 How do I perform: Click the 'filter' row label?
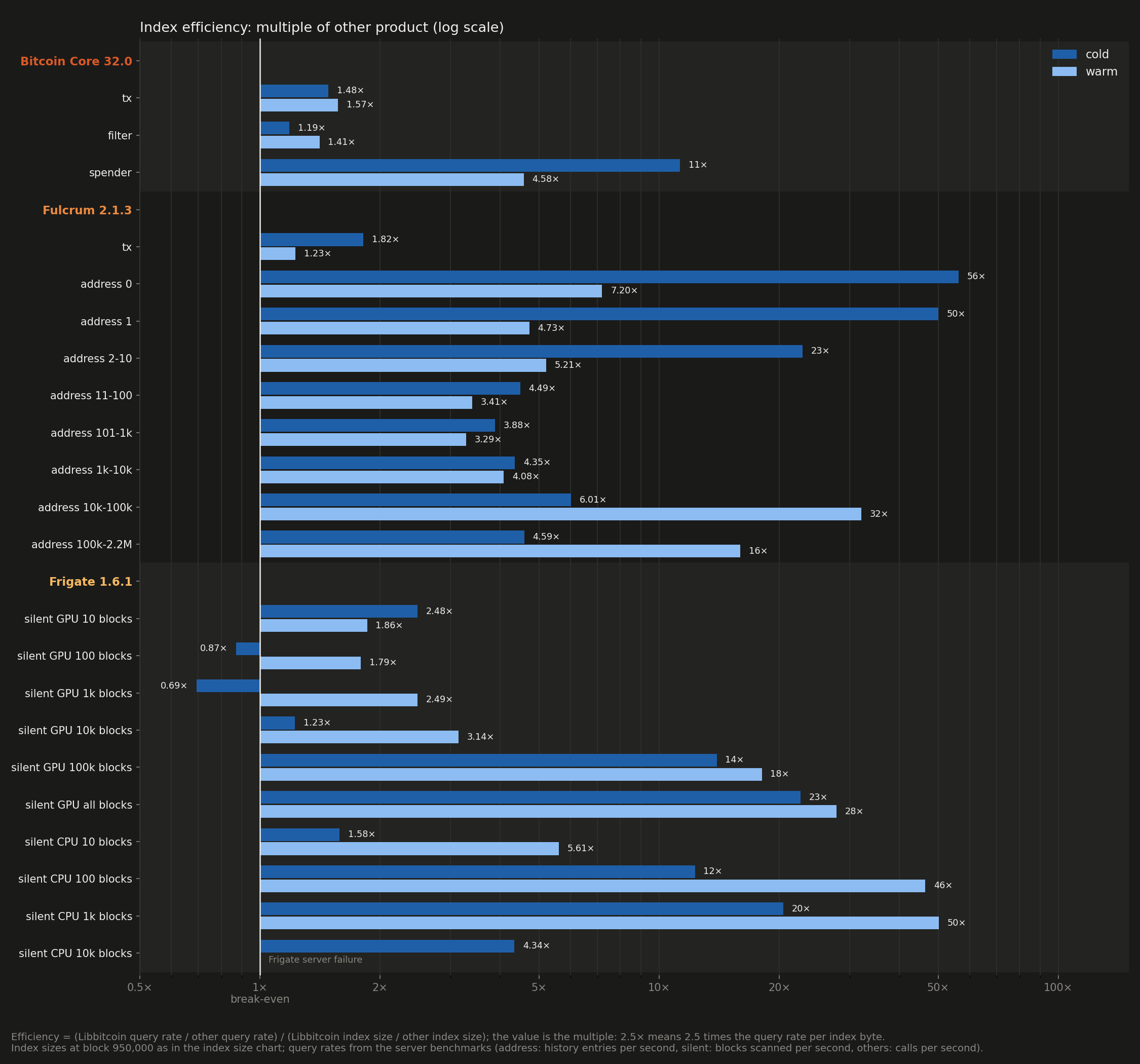(120, 136)
